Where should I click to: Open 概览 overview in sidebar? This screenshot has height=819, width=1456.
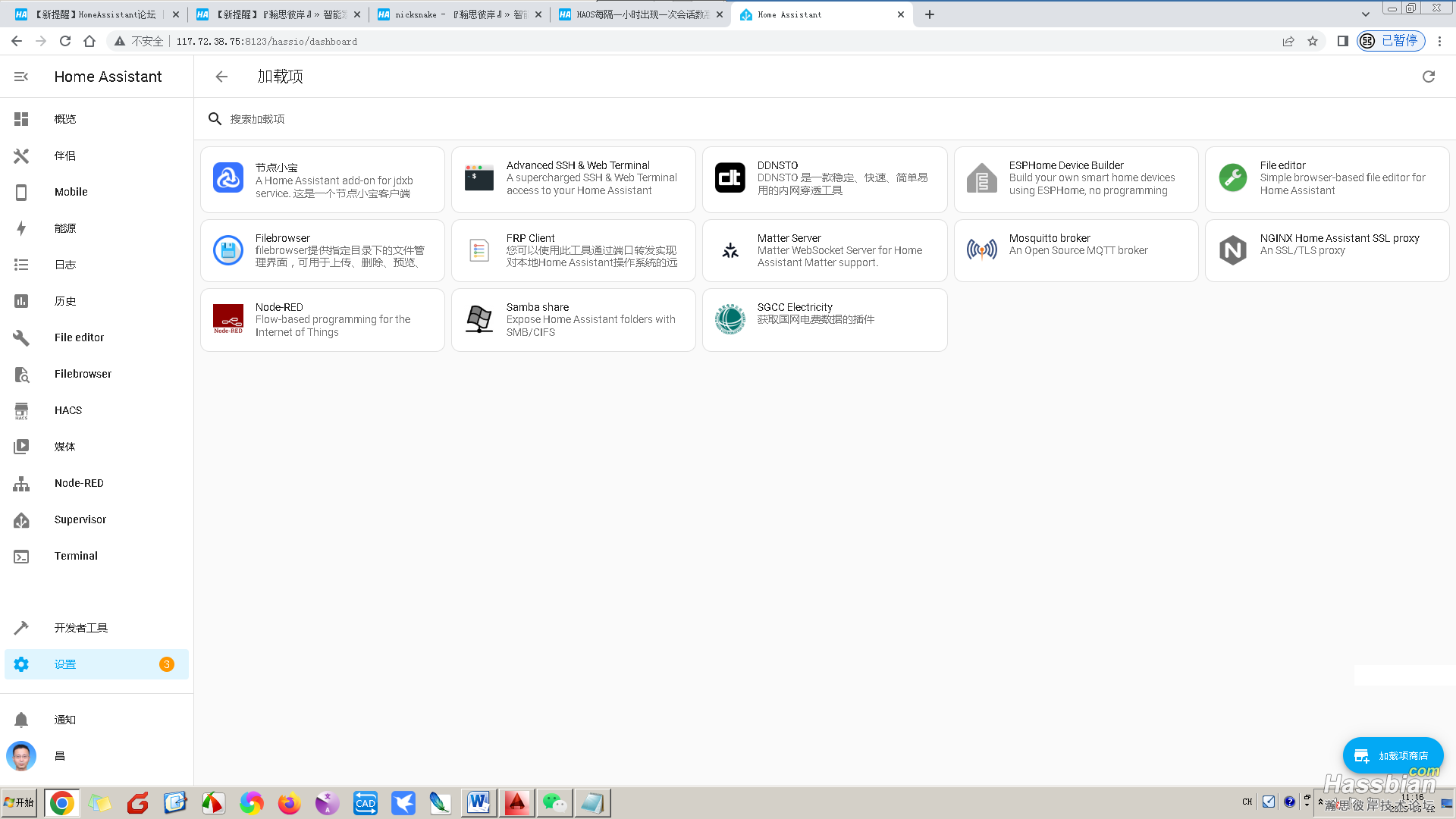[x=96, y=119]
